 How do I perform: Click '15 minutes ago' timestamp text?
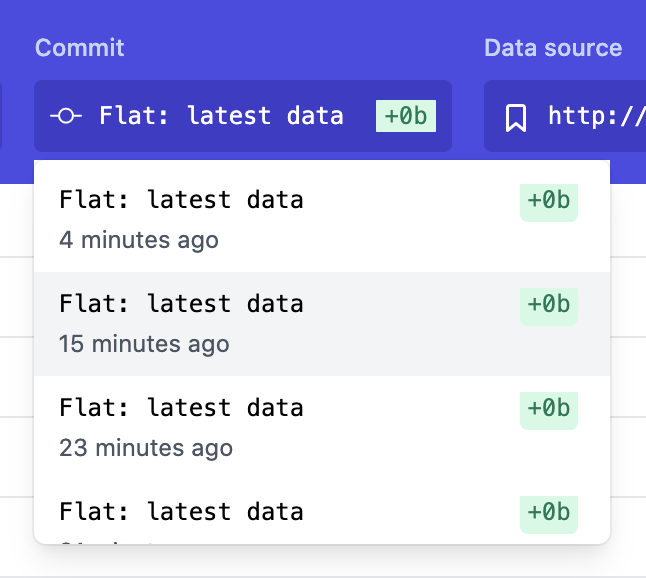(x=144, y=344)
